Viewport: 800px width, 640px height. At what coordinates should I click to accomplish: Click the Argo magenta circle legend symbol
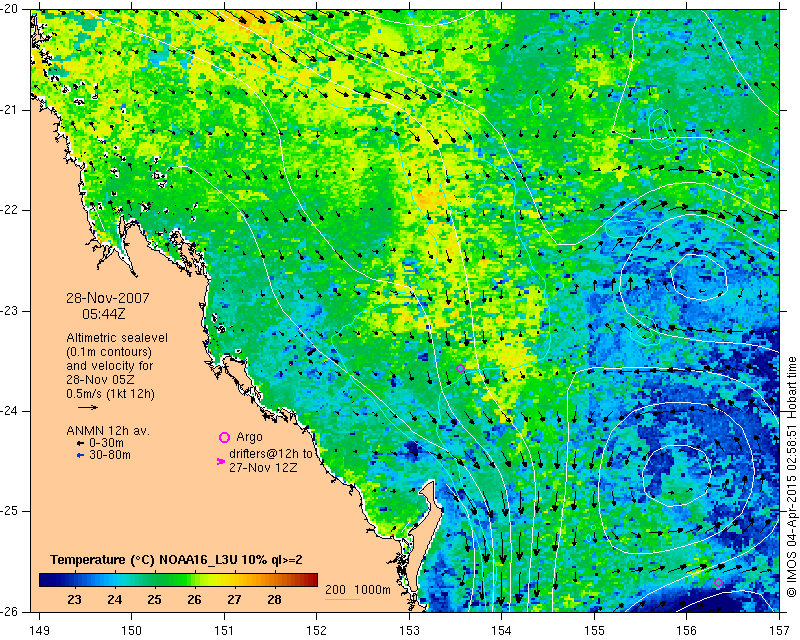[224, 437]
